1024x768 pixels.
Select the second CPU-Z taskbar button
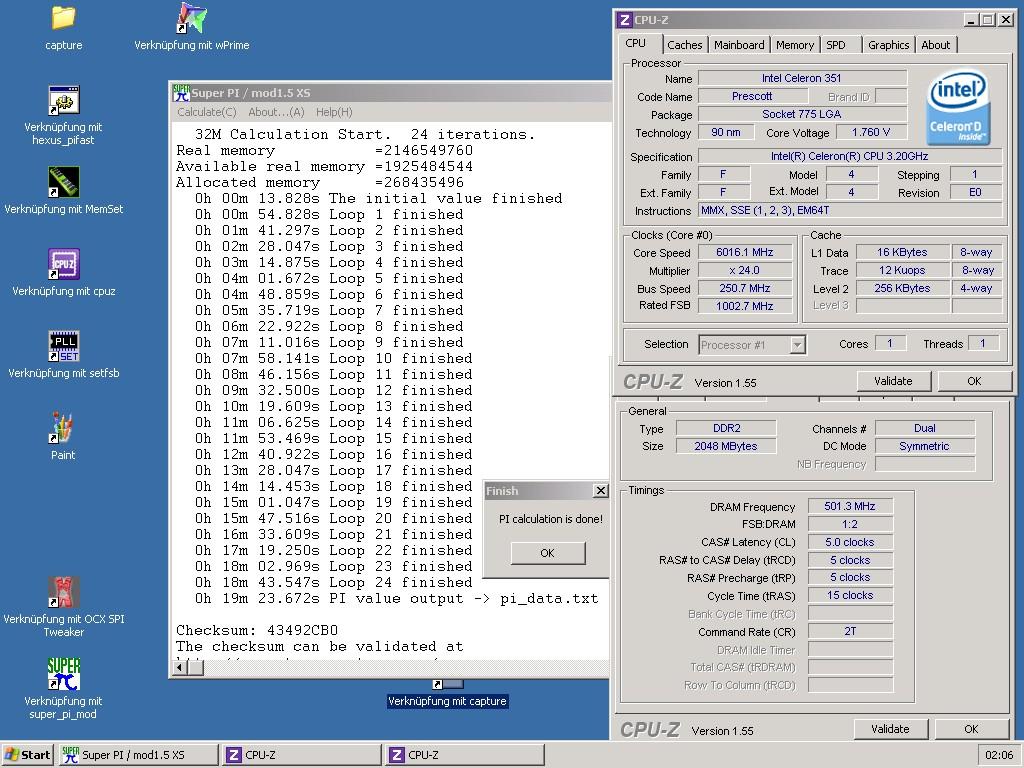click(x=465, y=755)
